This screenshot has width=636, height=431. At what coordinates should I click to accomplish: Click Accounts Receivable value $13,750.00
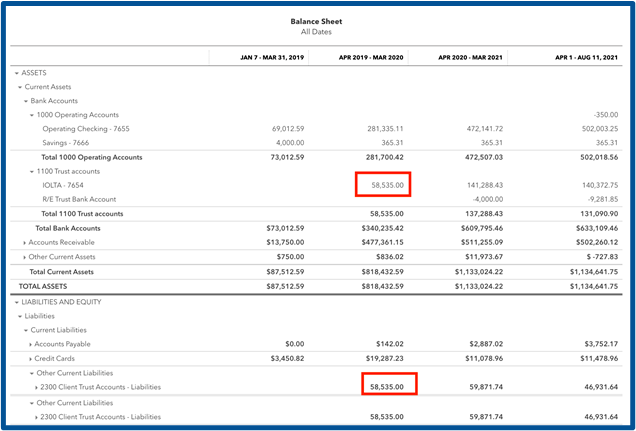point(286,243)
